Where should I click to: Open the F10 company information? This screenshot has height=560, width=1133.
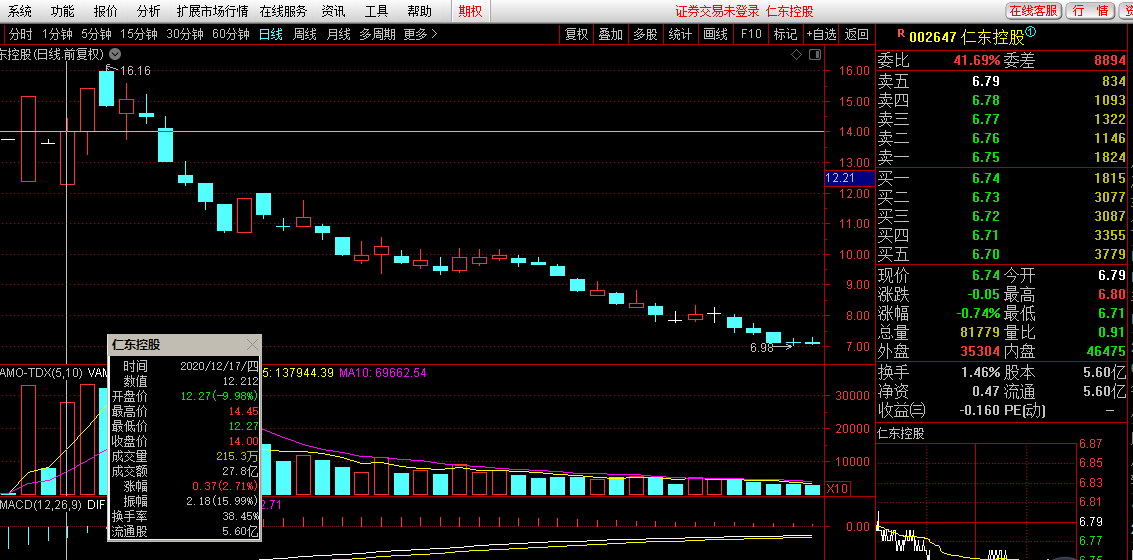click(751, 34)
